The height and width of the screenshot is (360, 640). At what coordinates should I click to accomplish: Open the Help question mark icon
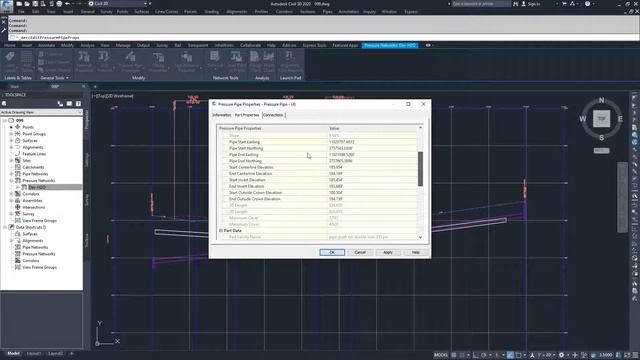[587, 4]
